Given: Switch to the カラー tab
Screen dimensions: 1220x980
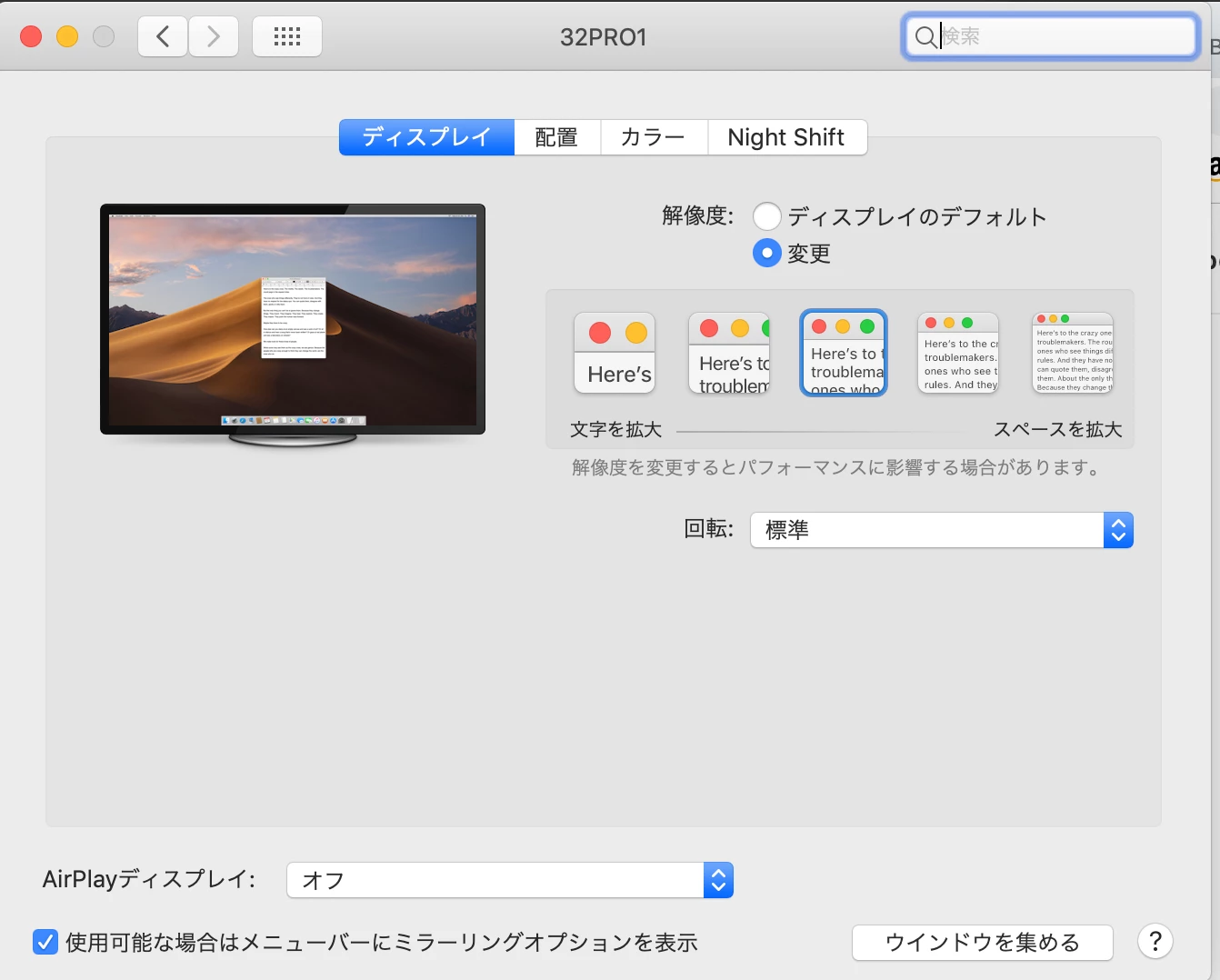Looking at the screenshot, I should pyautogui.click(x=653, y=137).
